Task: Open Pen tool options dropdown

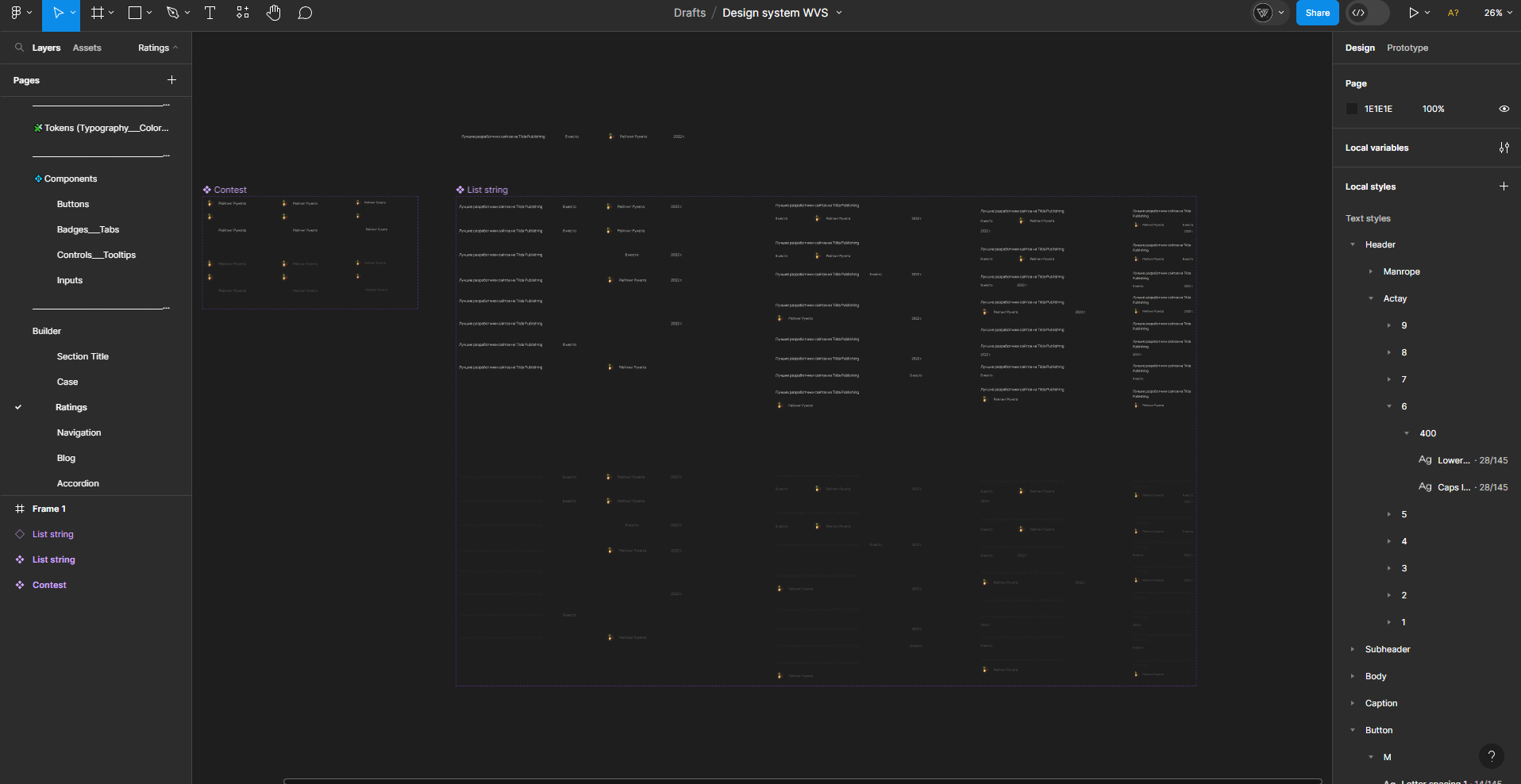Action: click(x=187, y=13)
